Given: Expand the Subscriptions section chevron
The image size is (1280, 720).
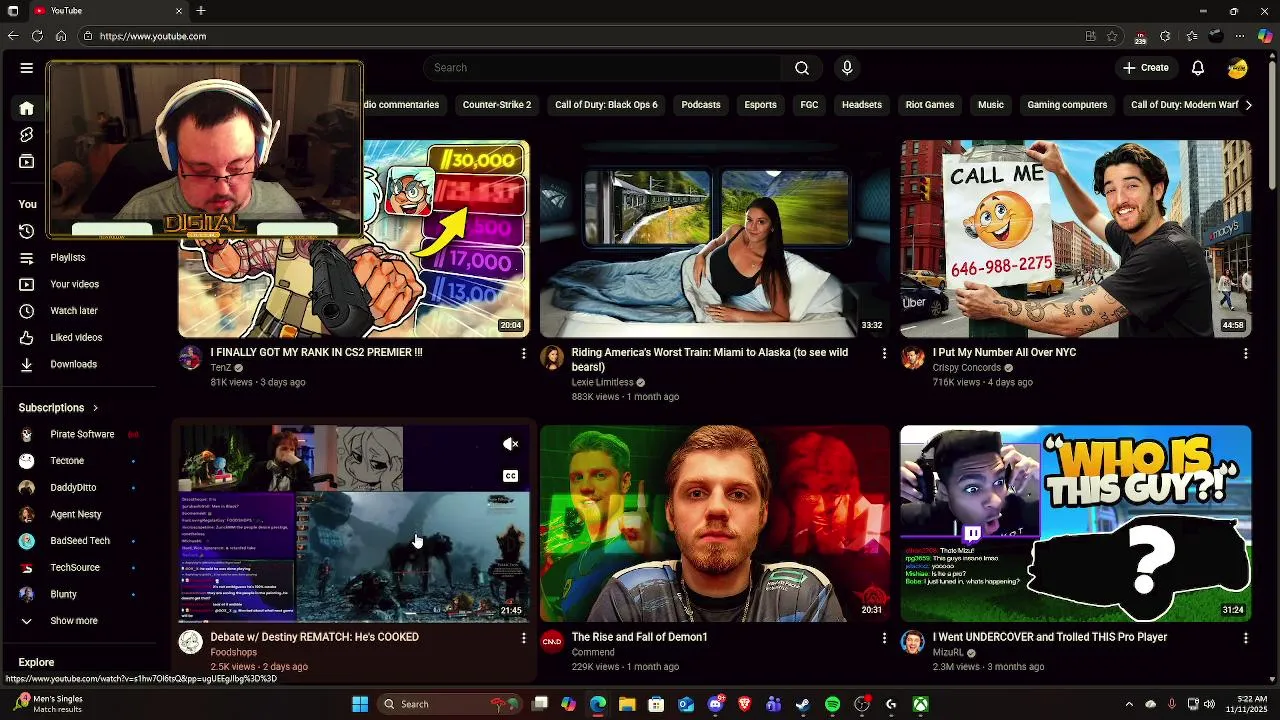Looking at the screenshot, I should (96, 408).
